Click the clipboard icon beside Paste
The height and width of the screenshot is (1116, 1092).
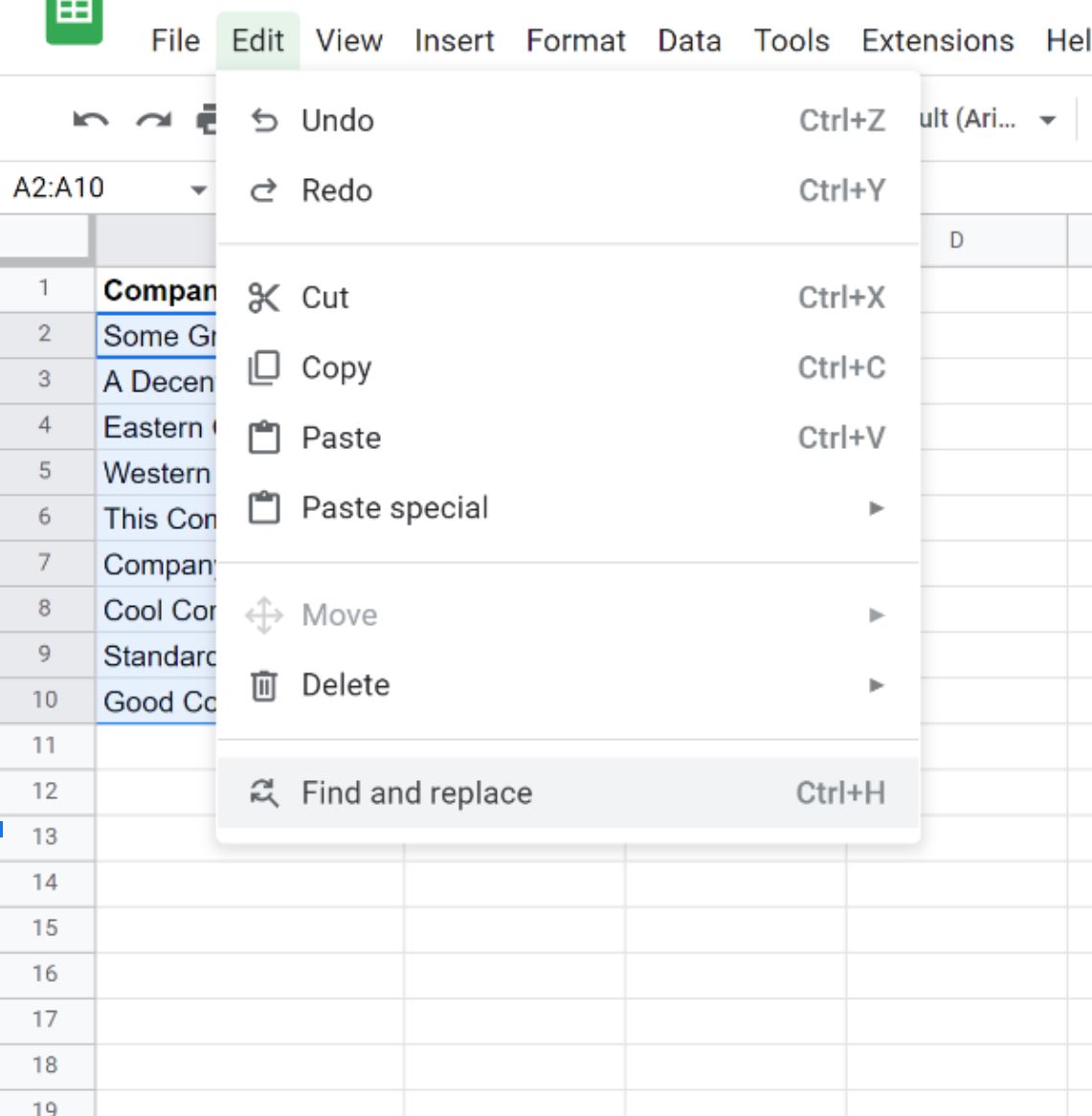(x=264, y=437)
